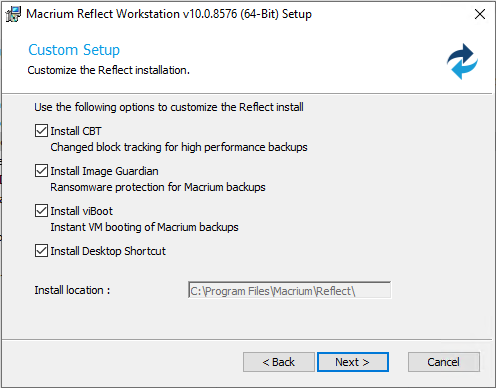496x388 pixels.
Task: Proceed with the Next > button
Action: 353,362
